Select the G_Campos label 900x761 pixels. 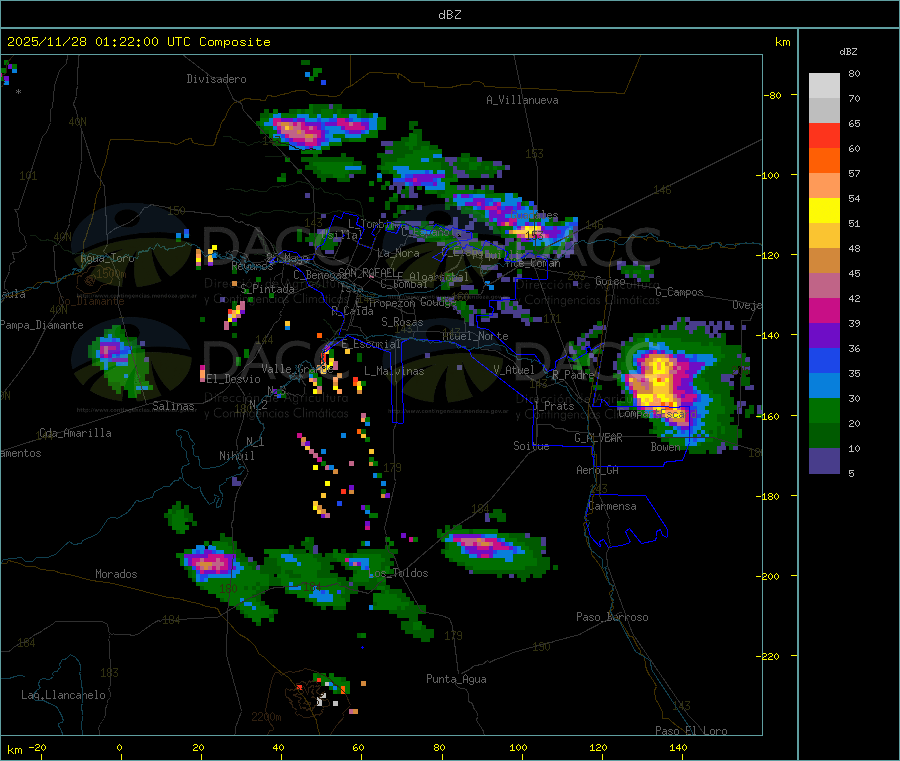point(679,292)
